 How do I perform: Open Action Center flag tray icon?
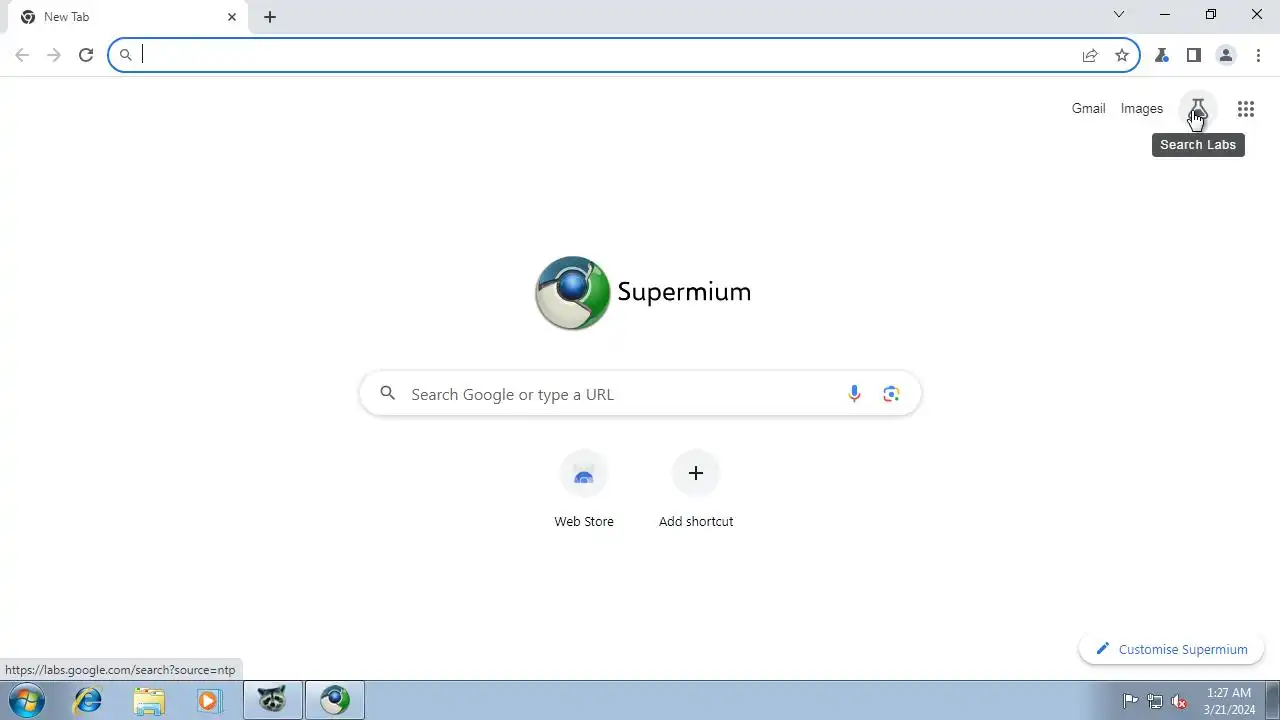pos(1131,701)
